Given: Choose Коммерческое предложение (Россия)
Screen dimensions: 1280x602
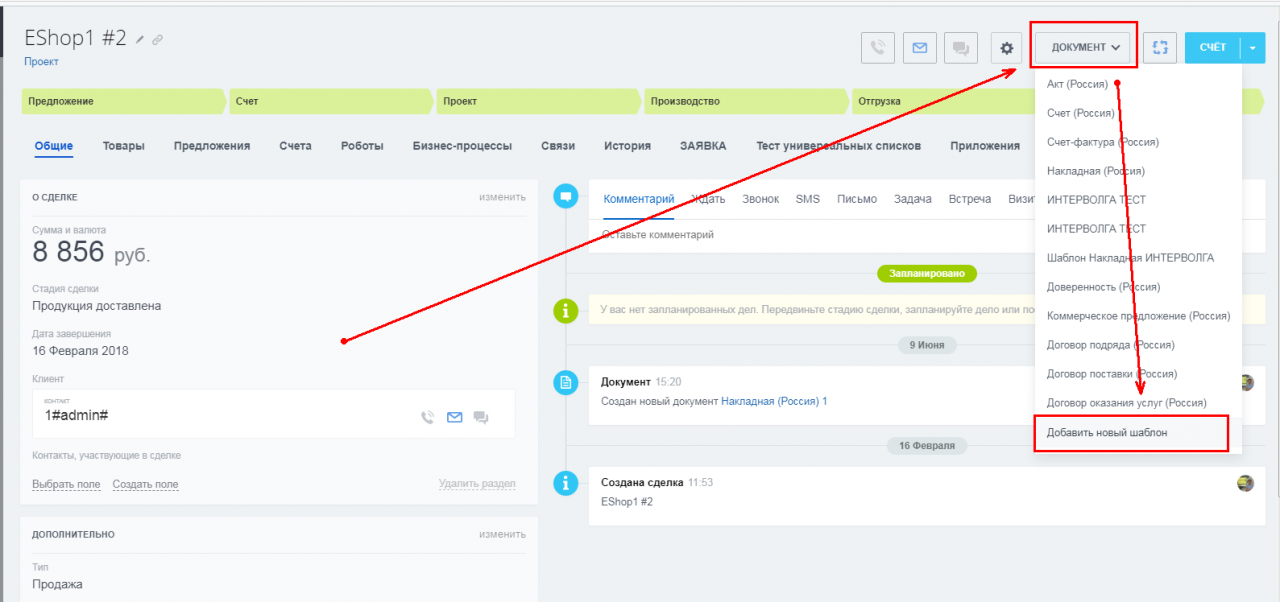Looking at the screenshot, I should point(1139,316).
